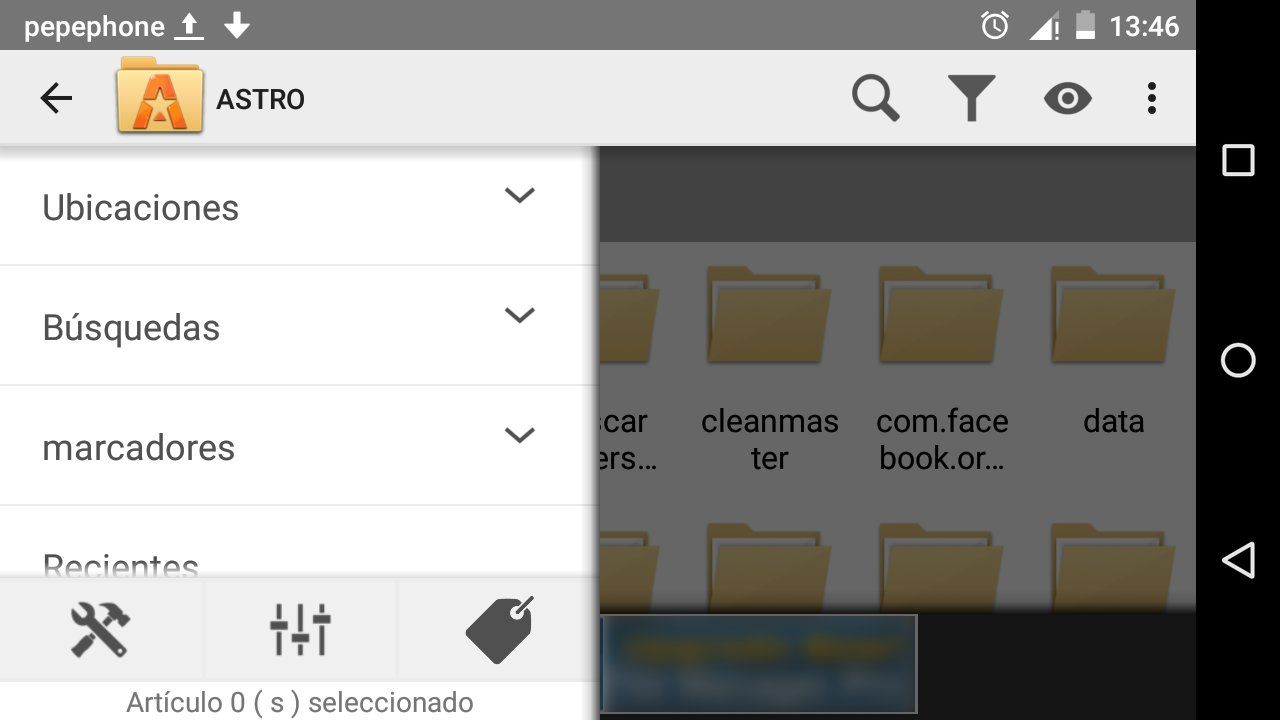Open the settings sliders icon

[x=300, y=630]
